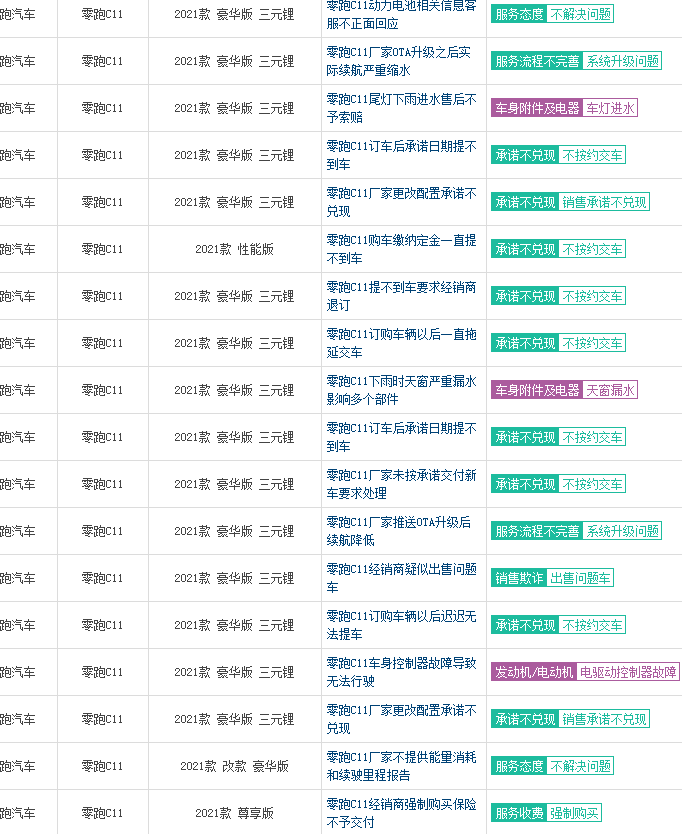682x834 pixels.
Task: Click the 发动机/电动机 tag
Action: [534, 672]
